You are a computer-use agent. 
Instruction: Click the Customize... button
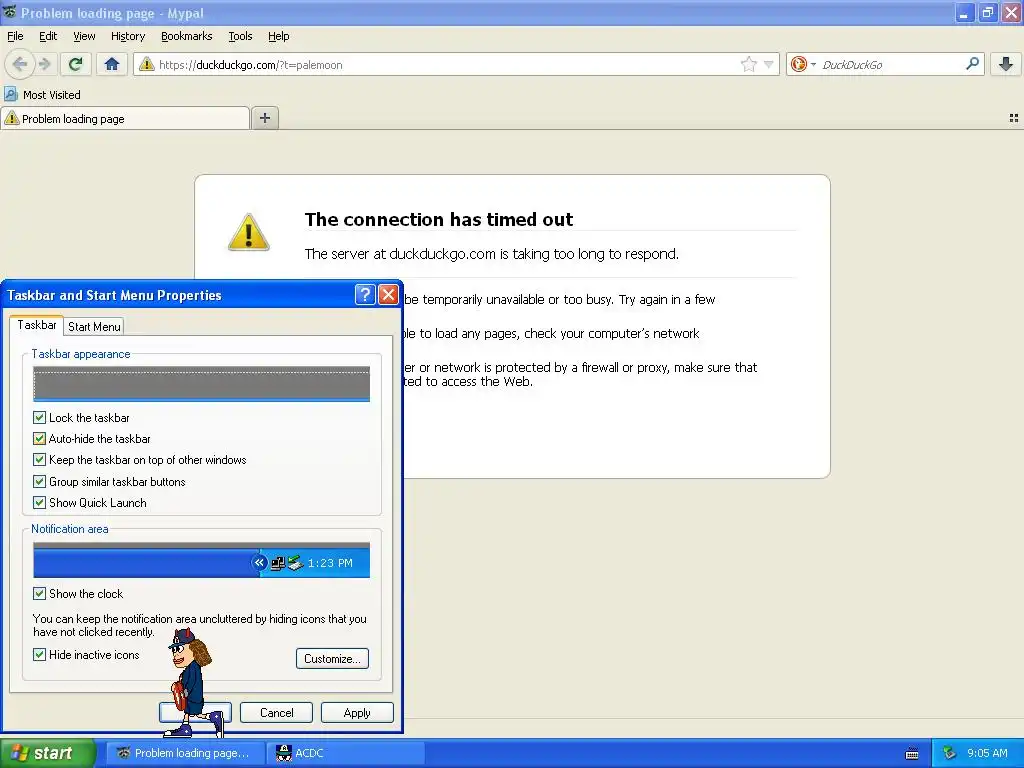tap(332, 658)
